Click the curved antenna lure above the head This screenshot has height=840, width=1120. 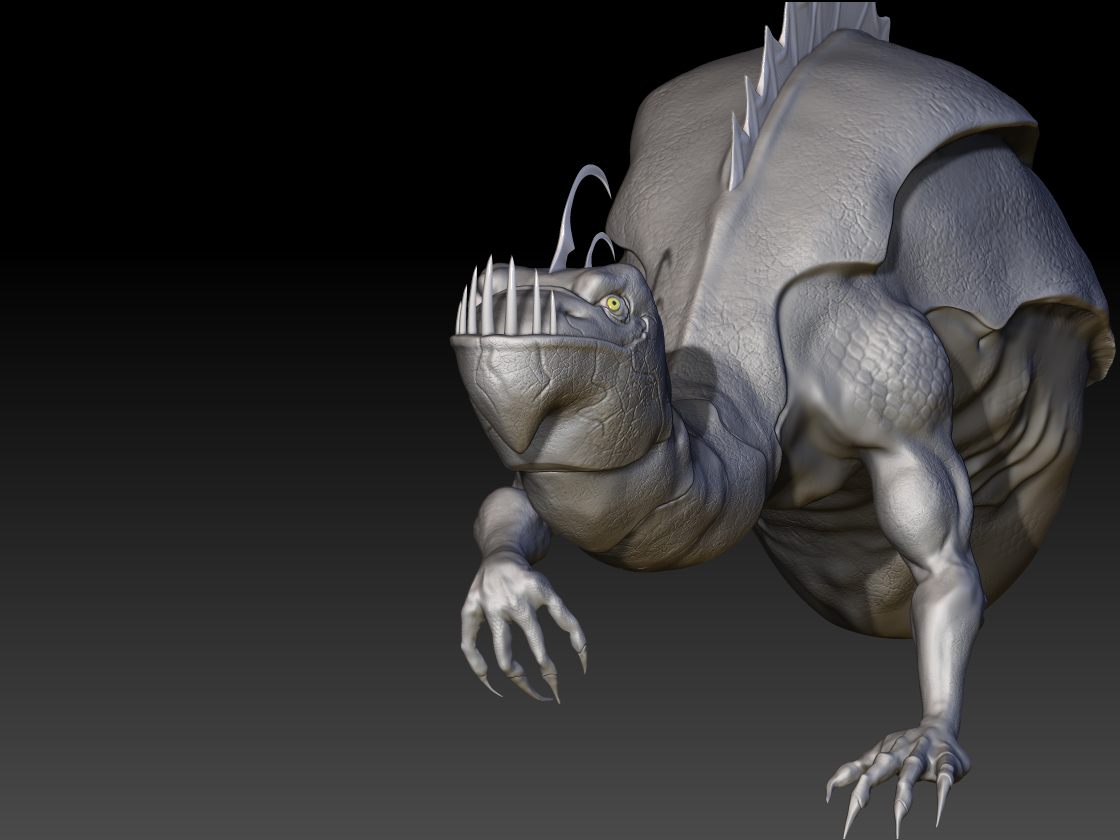580,218
